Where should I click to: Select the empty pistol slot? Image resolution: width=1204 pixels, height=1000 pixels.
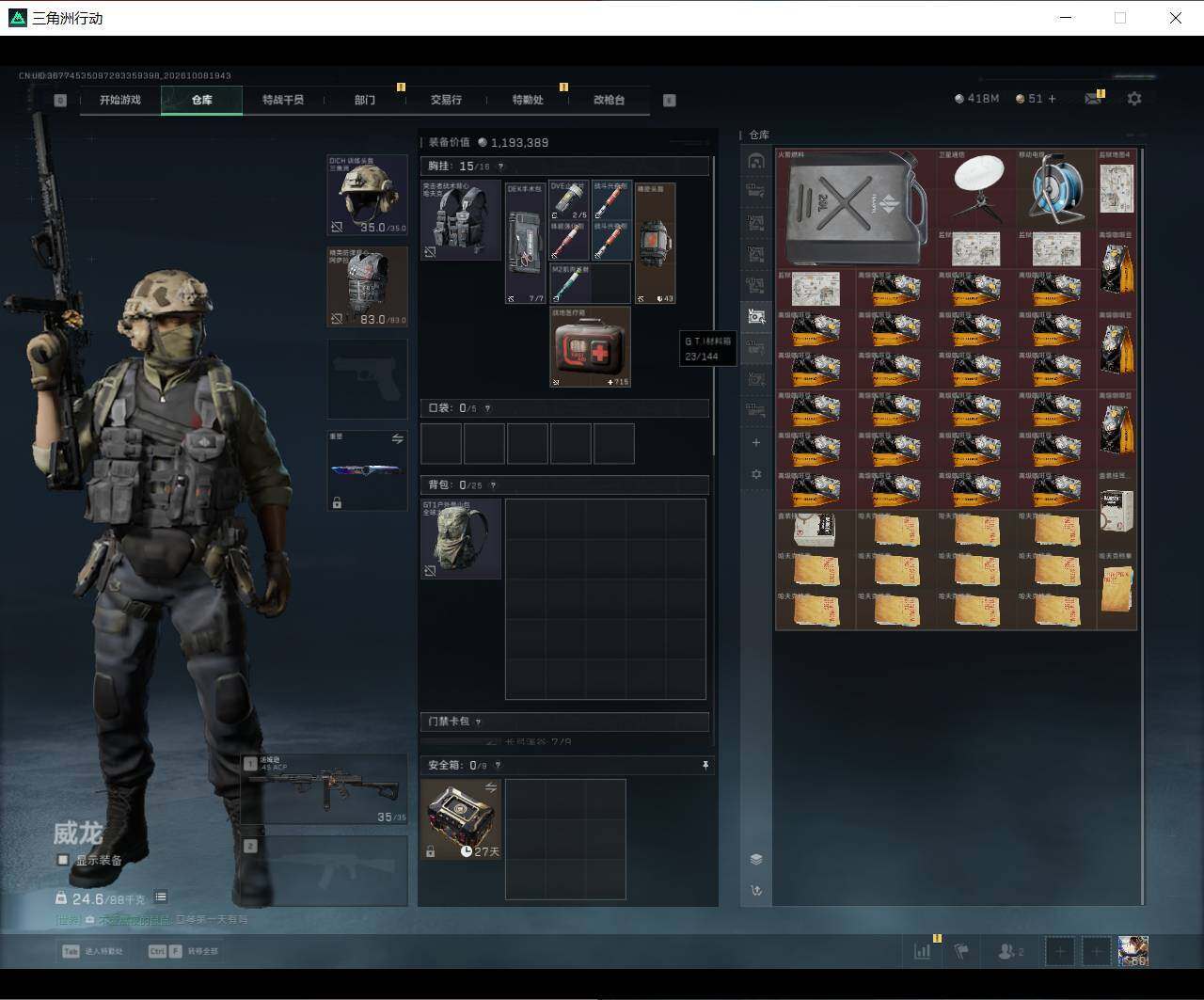coord(367,378)
